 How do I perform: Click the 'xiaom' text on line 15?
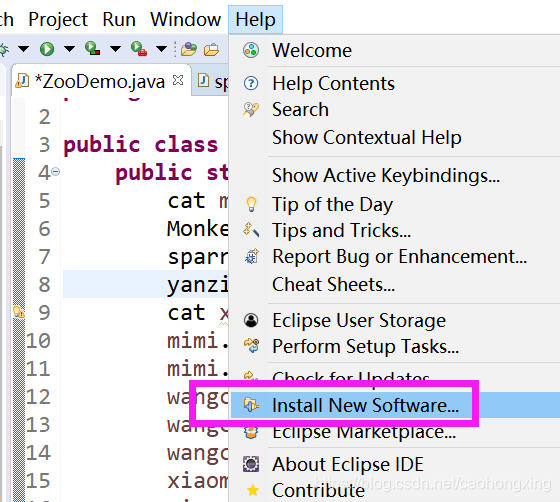(x=198, y=481)
